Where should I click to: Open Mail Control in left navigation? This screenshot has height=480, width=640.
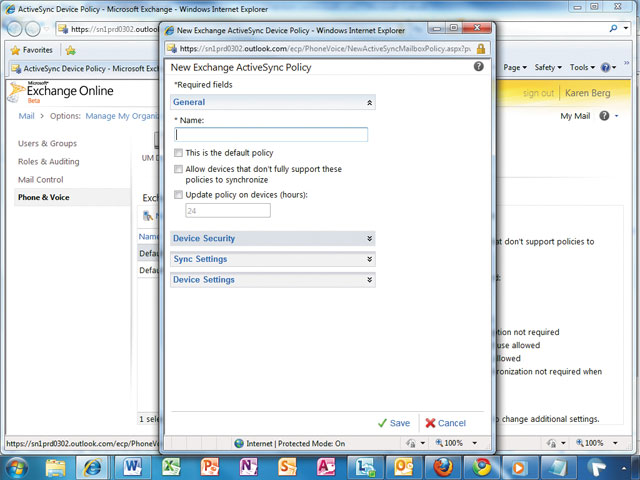(x=41, y=180)
